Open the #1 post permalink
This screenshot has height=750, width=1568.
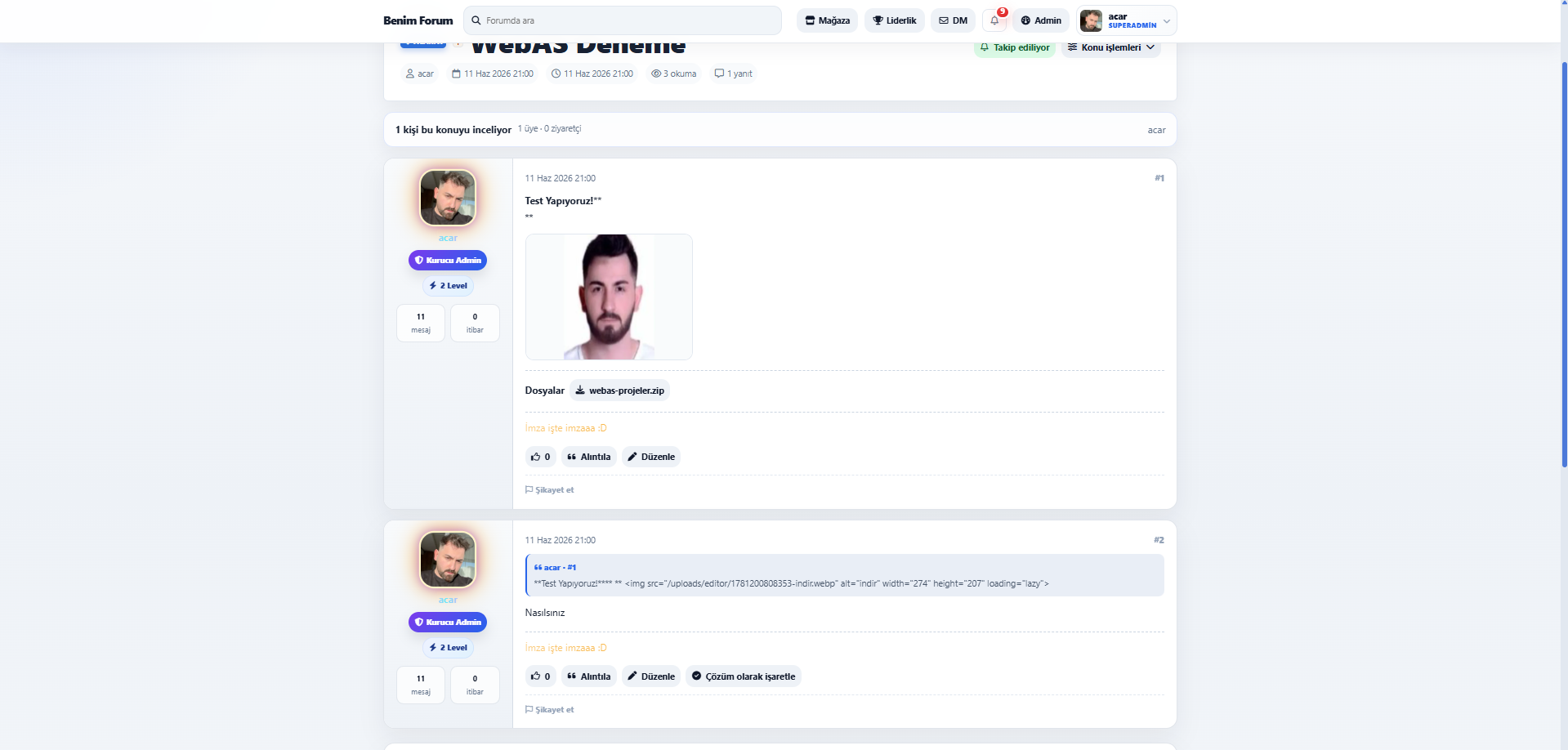click(1159, 178)
